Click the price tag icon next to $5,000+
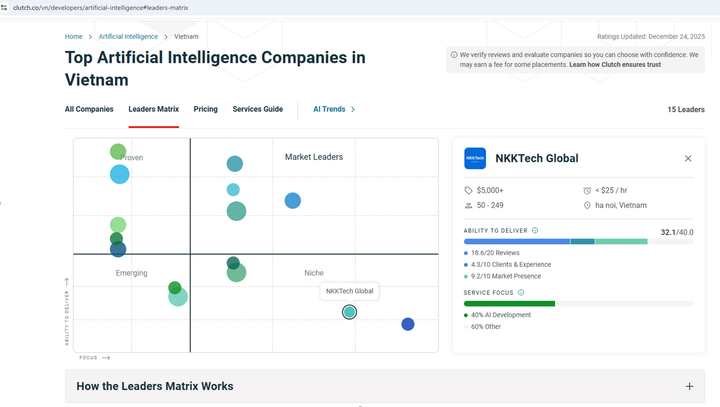Screen dimensions: 720x407 click(468, 190)
